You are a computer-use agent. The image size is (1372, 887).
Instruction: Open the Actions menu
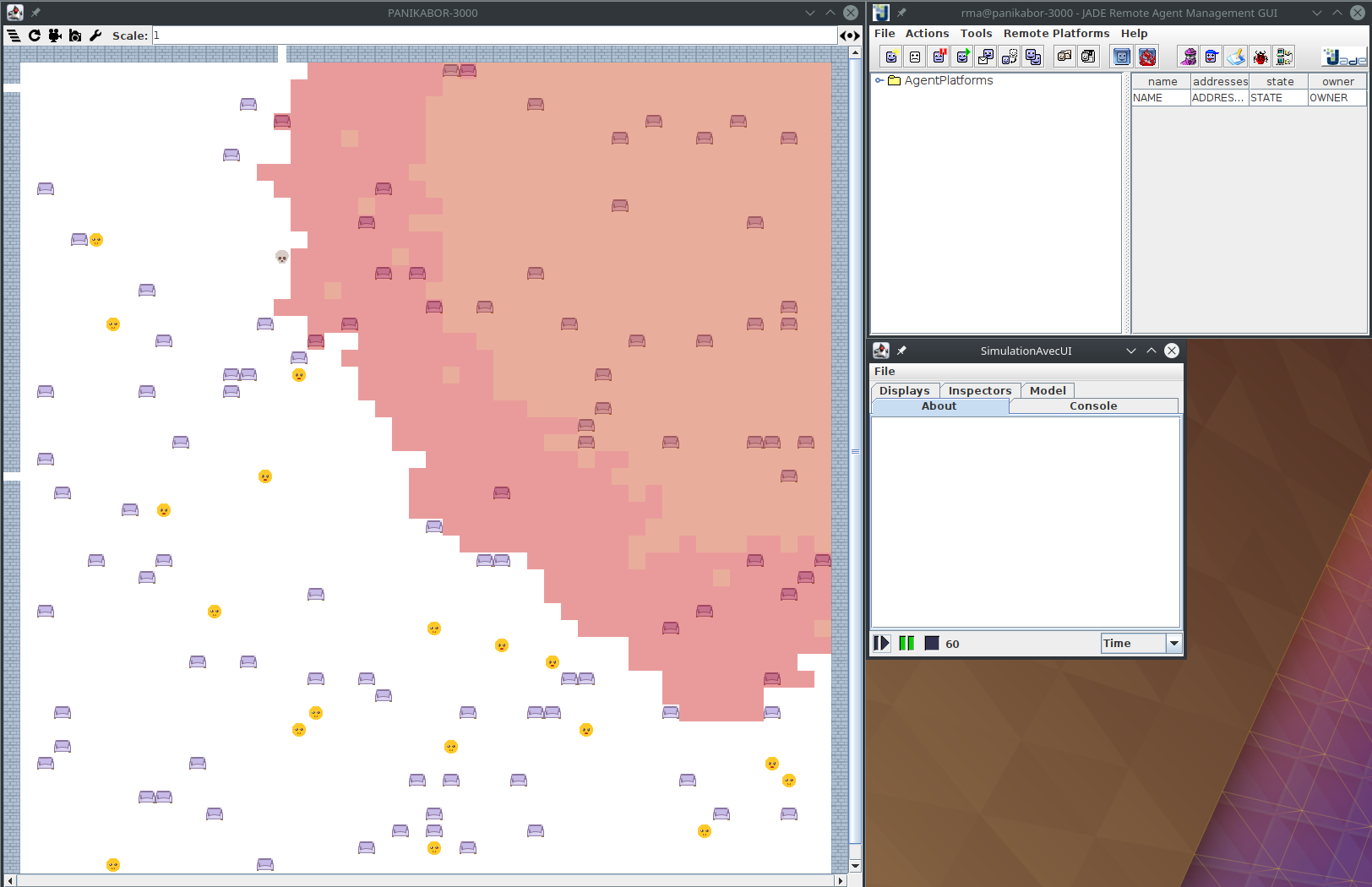(x=927, y=34)
